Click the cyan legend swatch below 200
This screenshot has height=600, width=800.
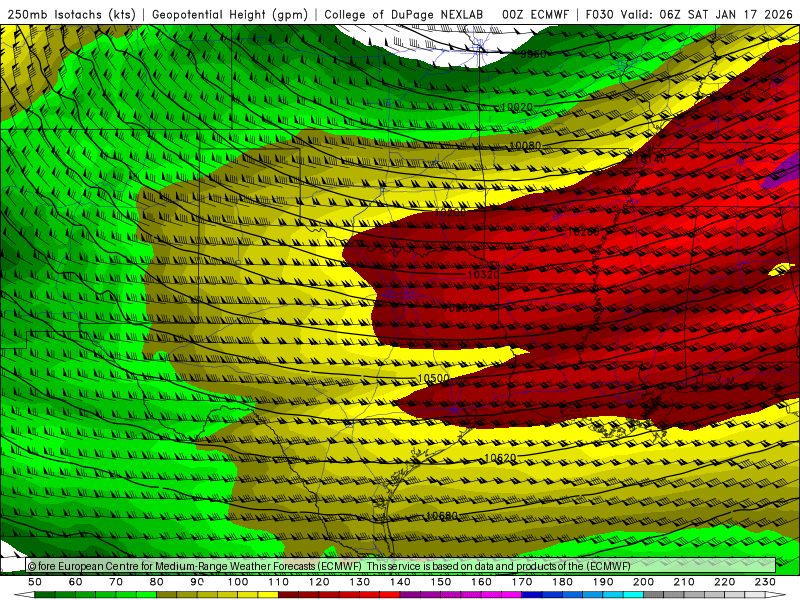click(633, 595)
